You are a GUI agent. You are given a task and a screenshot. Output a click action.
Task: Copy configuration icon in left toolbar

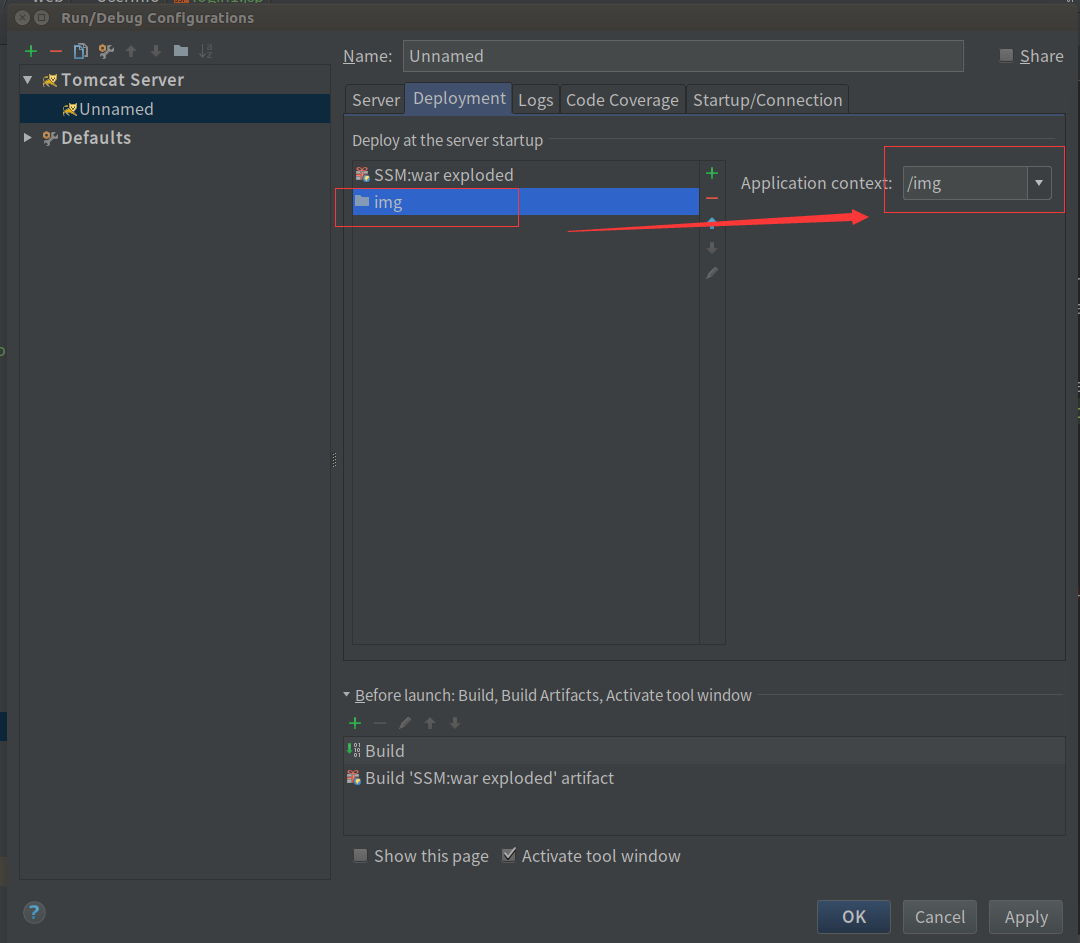click(x=81, y=51)
